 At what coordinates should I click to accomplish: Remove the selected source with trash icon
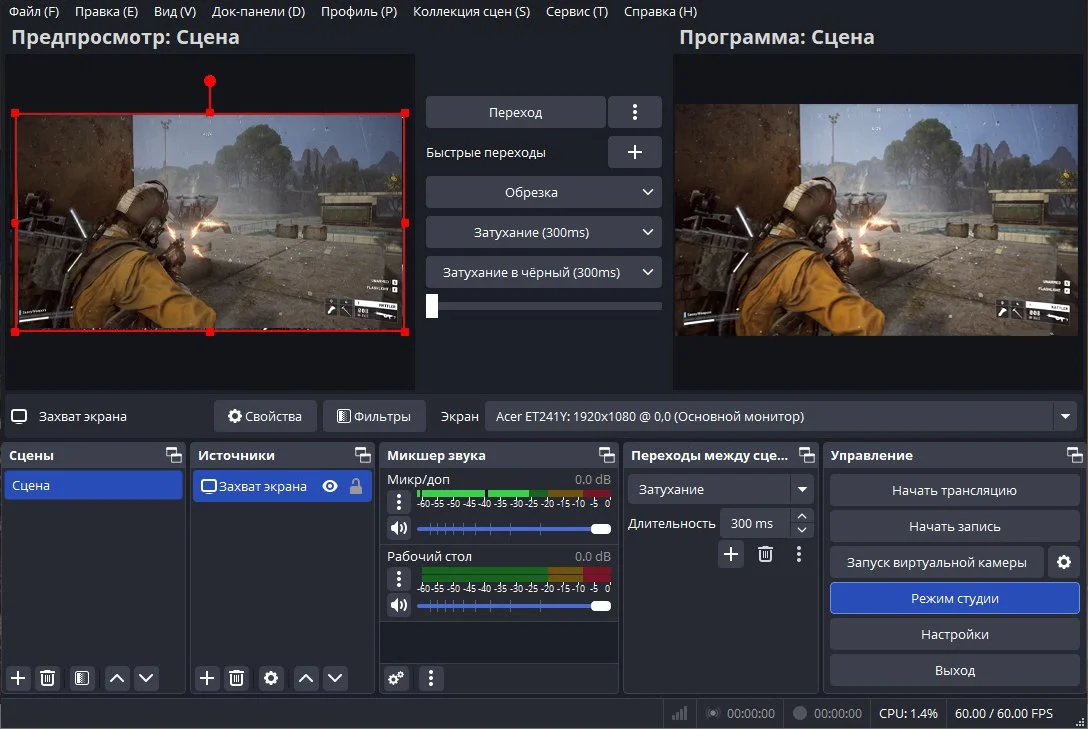[x=236, y=678]
